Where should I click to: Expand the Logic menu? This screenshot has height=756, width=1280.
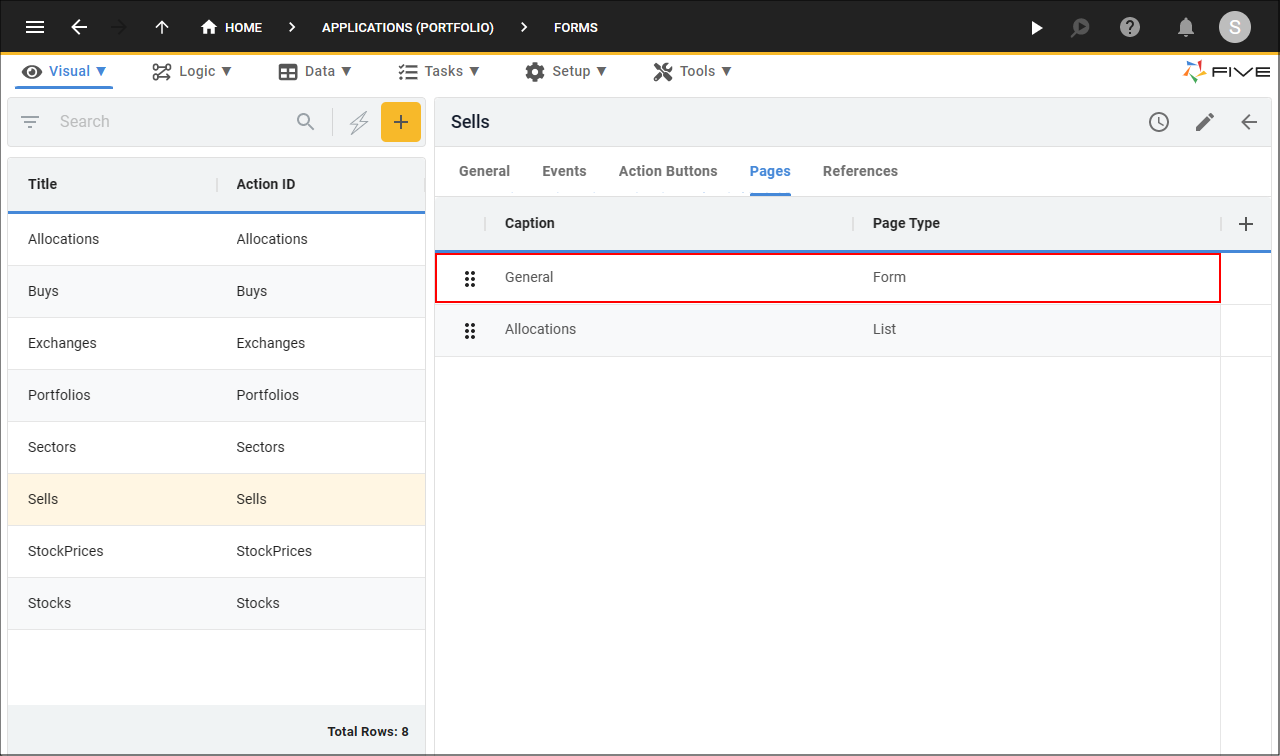tap(192, 71)
